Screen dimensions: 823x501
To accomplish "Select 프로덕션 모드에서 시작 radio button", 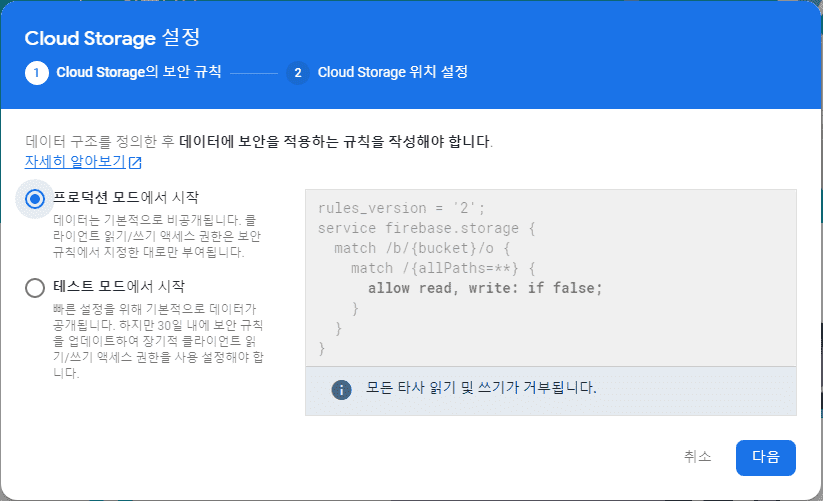I will pos(35,199).
